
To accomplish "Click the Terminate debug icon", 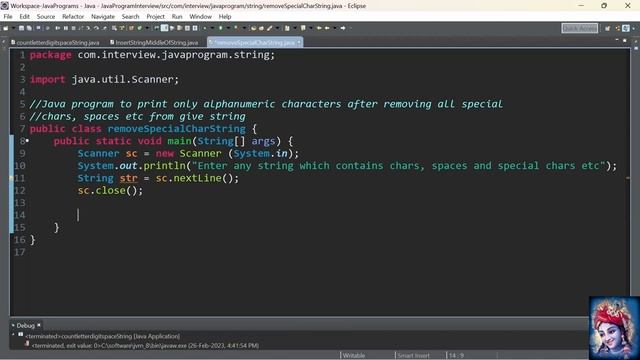I will pos(73,28).
